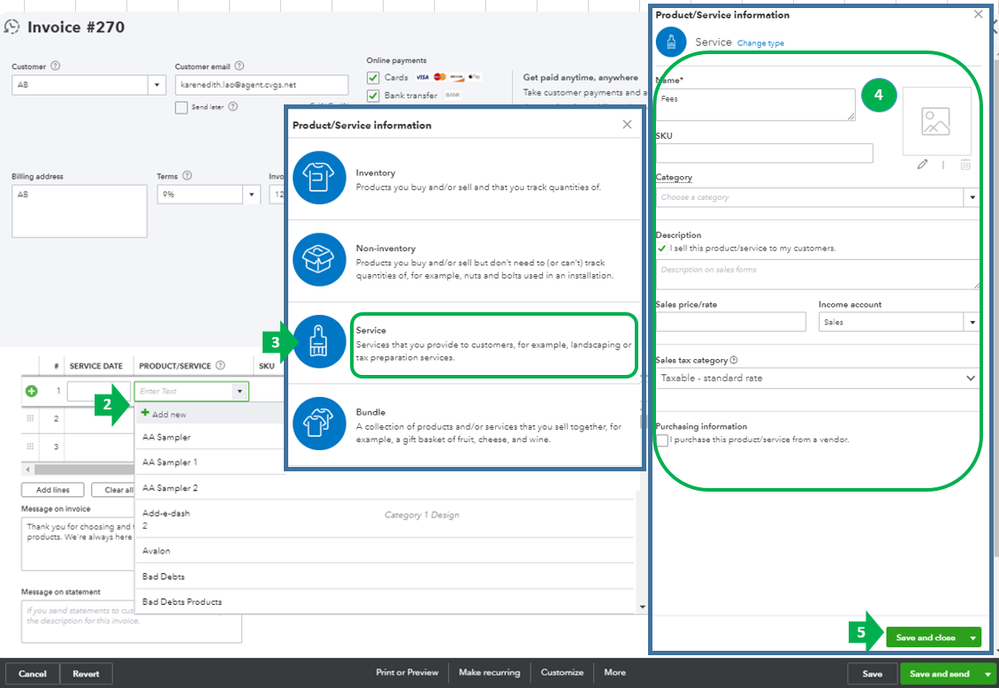
Task: Select Bad Debts from the list
Action: click(x=163, y=576)
